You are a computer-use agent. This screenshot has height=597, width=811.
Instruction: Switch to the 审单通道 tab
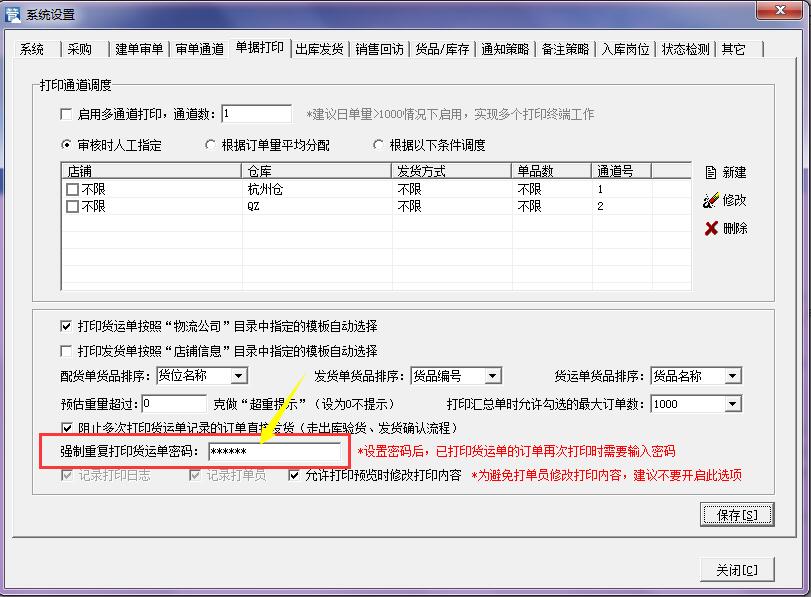199,49
